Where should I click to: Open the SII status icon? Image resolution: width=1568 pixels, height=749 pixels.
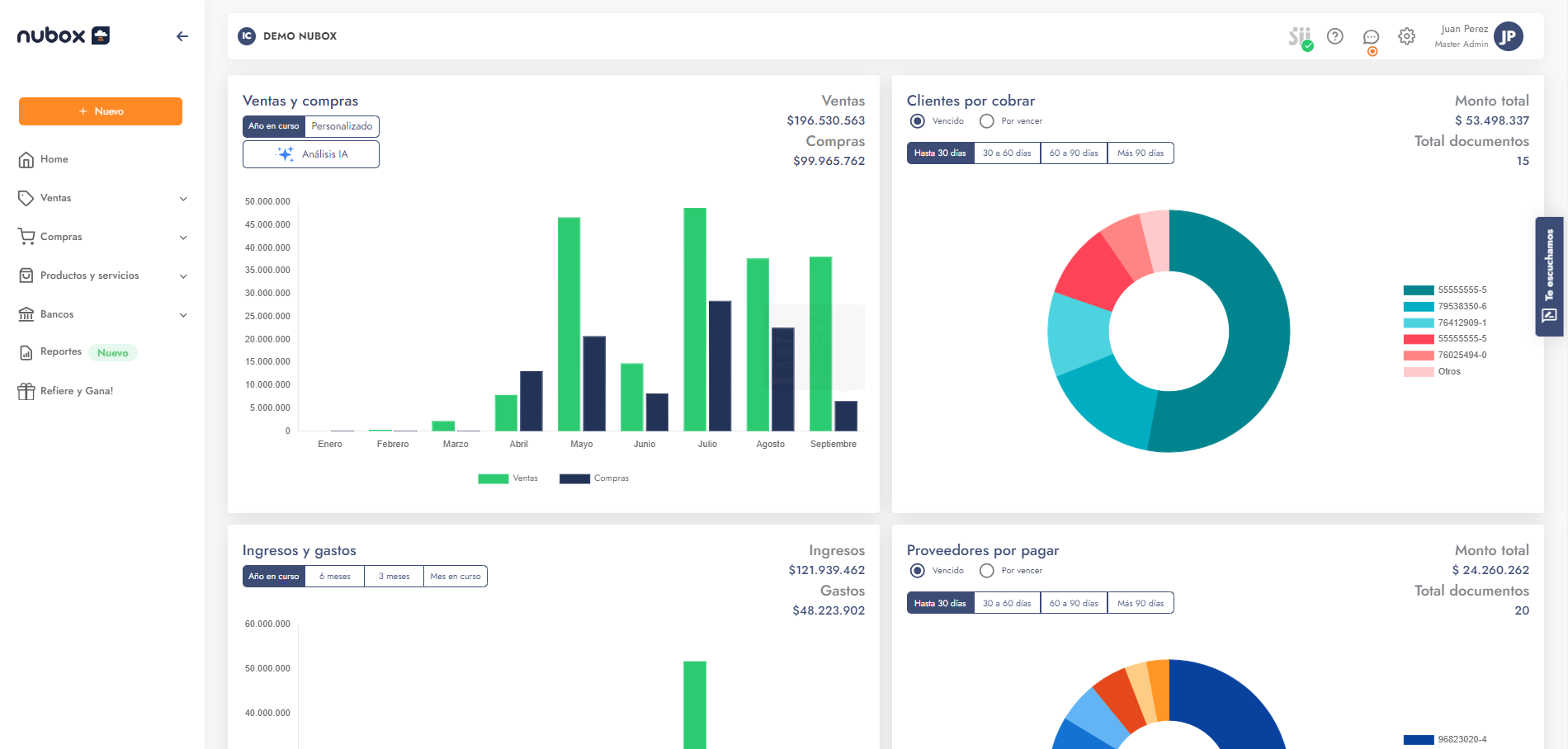tap(1300, 37)
